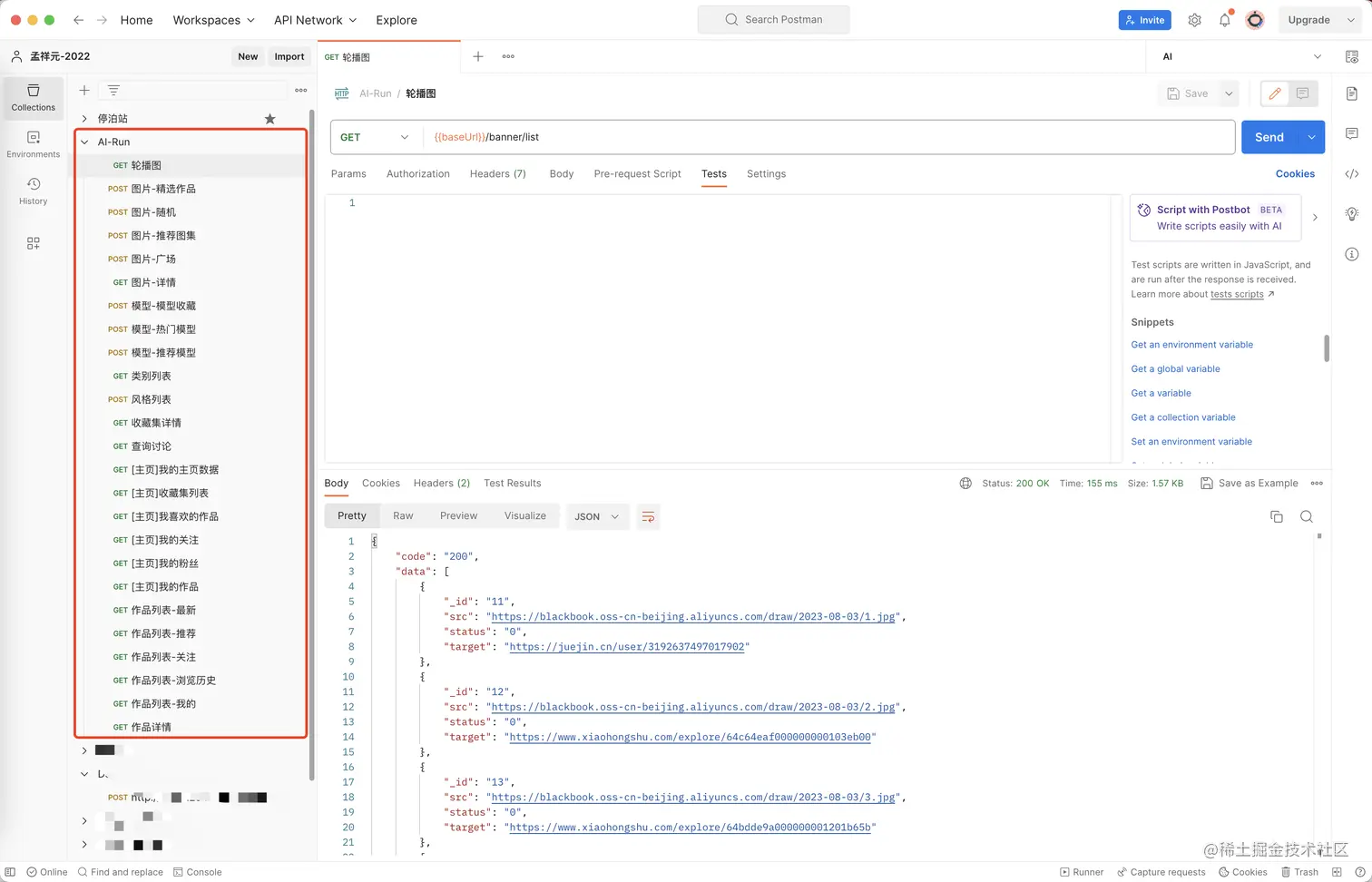Open the JSON format dropdown
Screen dimensions: 1372x882
(x=596, y=516)
